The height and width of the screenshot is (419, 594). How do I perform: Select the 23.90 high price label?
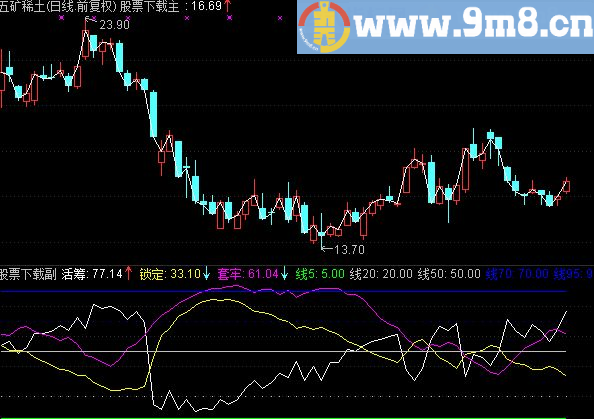click(114, 25)
